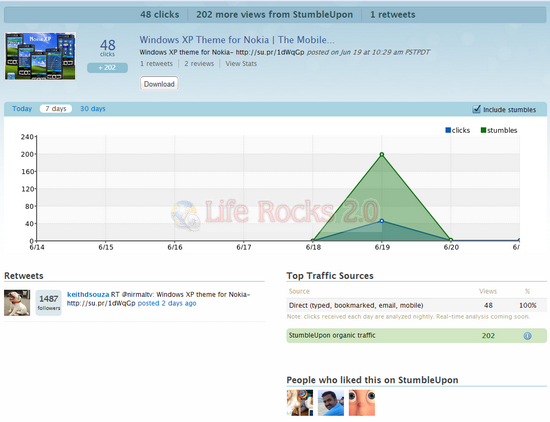Open the View Stats link
Viewport: 550px width, 422px height.
[241, 63]
